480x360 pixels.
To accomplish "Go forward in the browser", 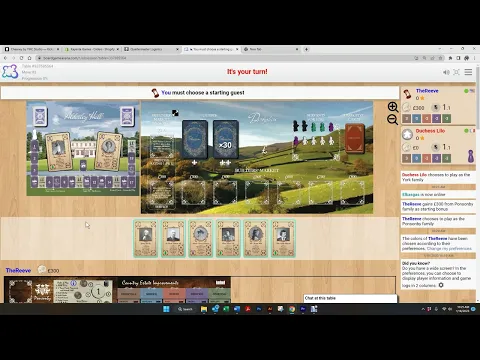I will (x=13, y=58).
